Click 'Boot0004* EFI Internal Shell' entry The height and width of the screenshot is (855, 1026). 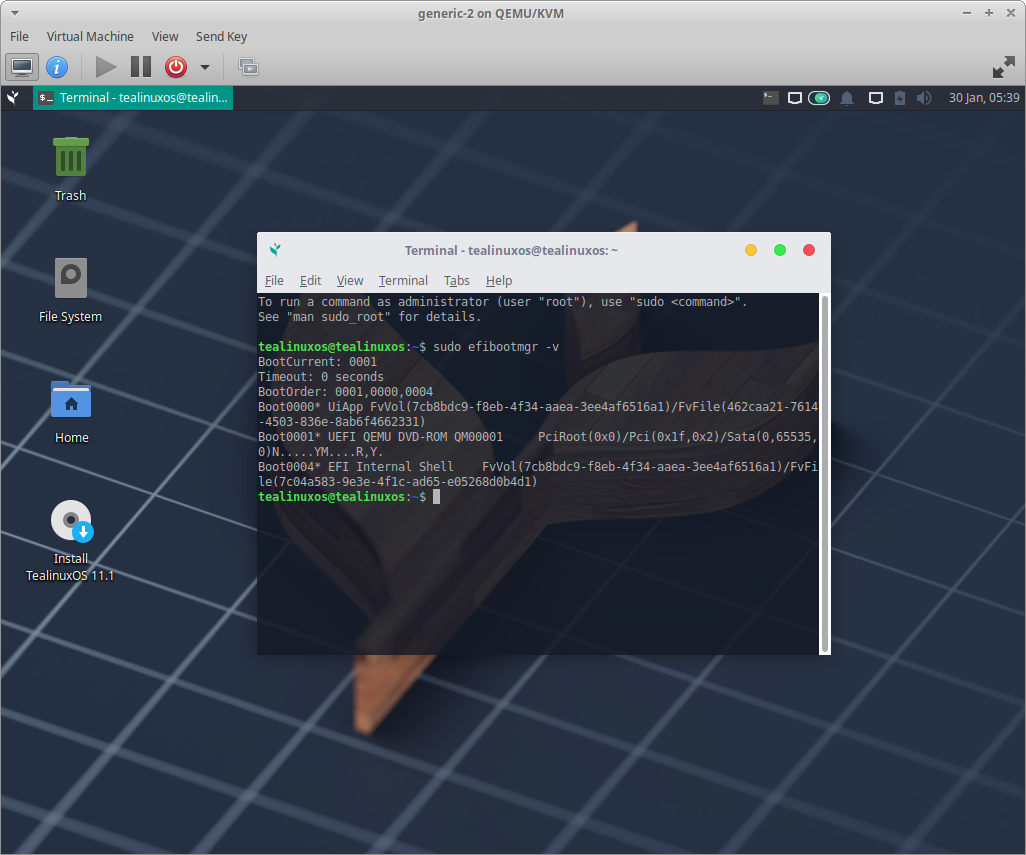click(x=538, y=474)
